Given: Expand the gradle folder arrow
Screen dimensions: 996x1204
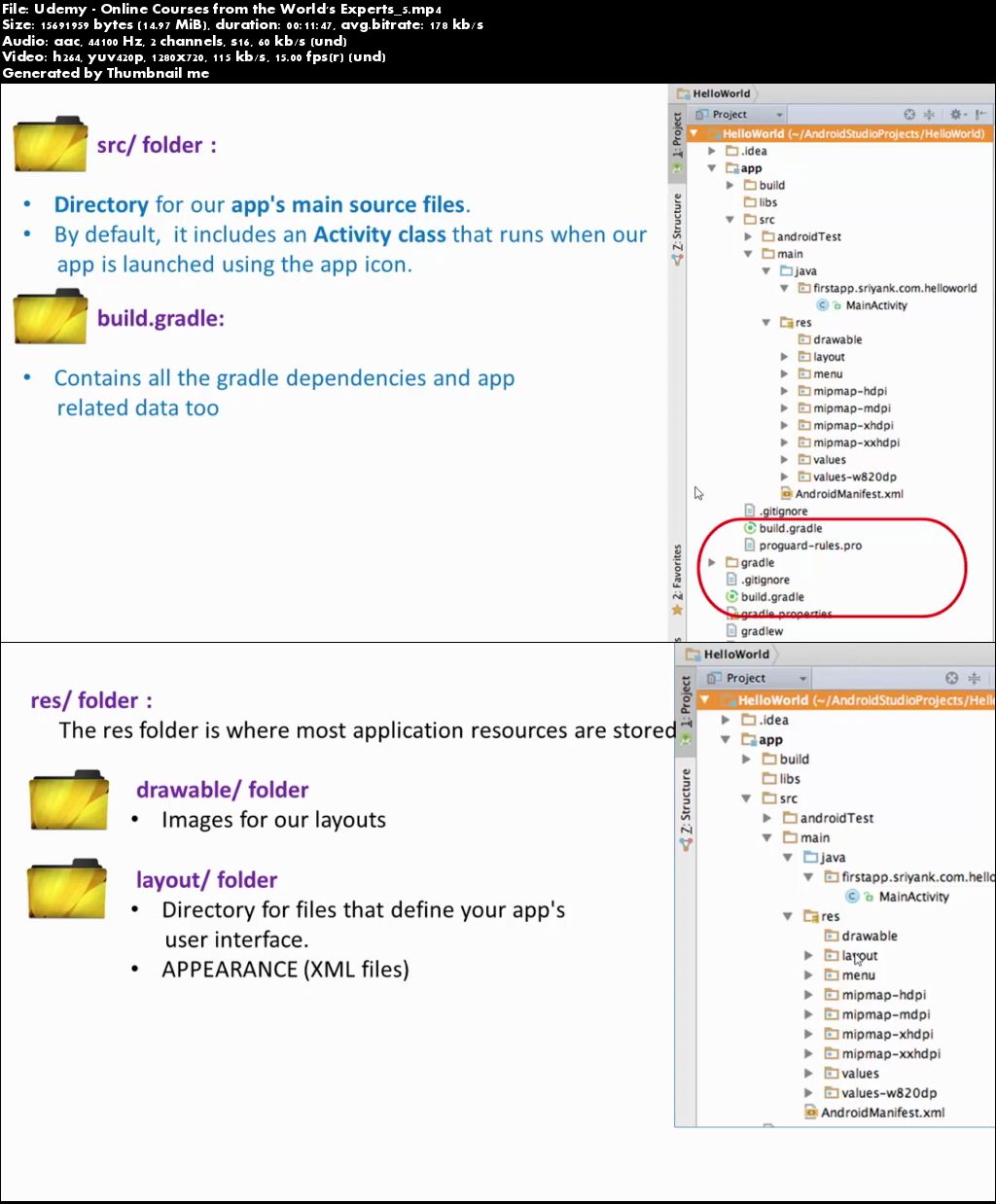Looking at the screenshot, I should pyautogui.click(x=712, y=563).
